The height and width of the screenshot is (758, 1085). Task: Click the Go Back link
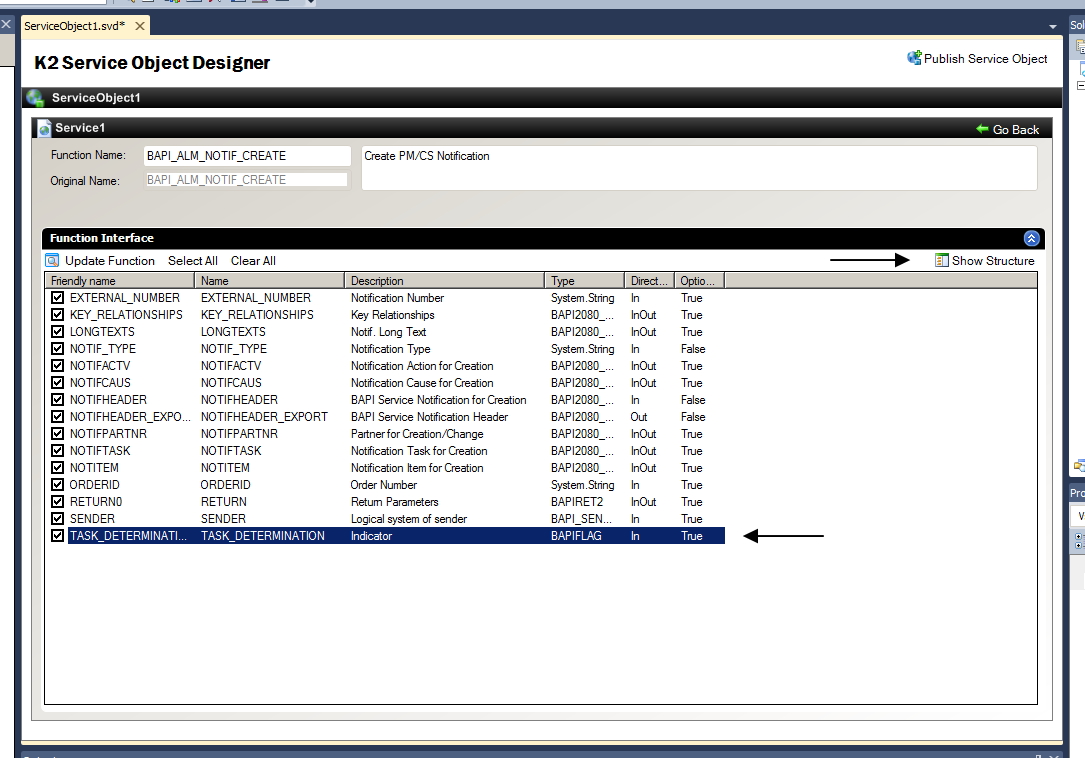click(x=1016, y=129)
